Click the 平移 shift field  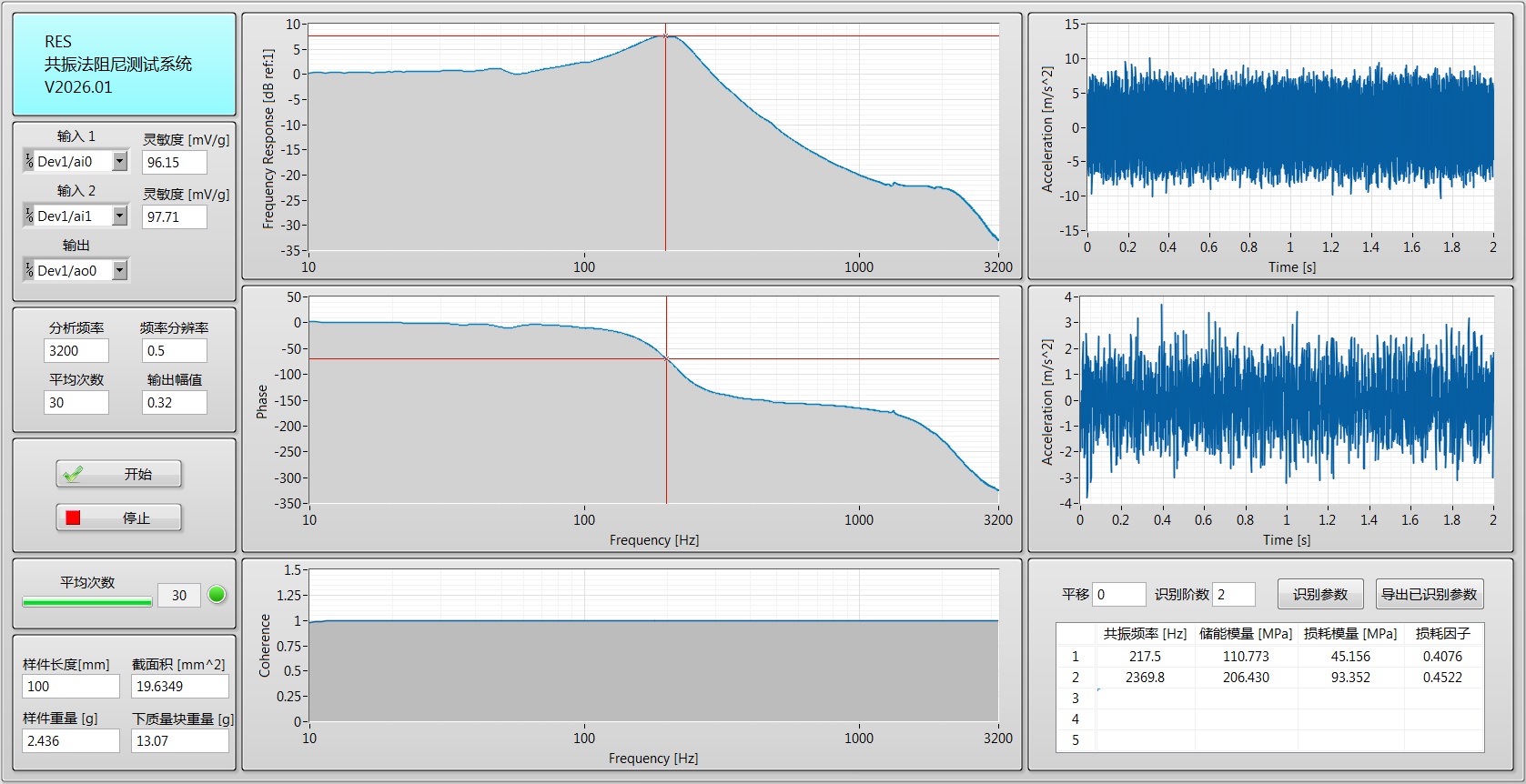[x=1118, y=595]
